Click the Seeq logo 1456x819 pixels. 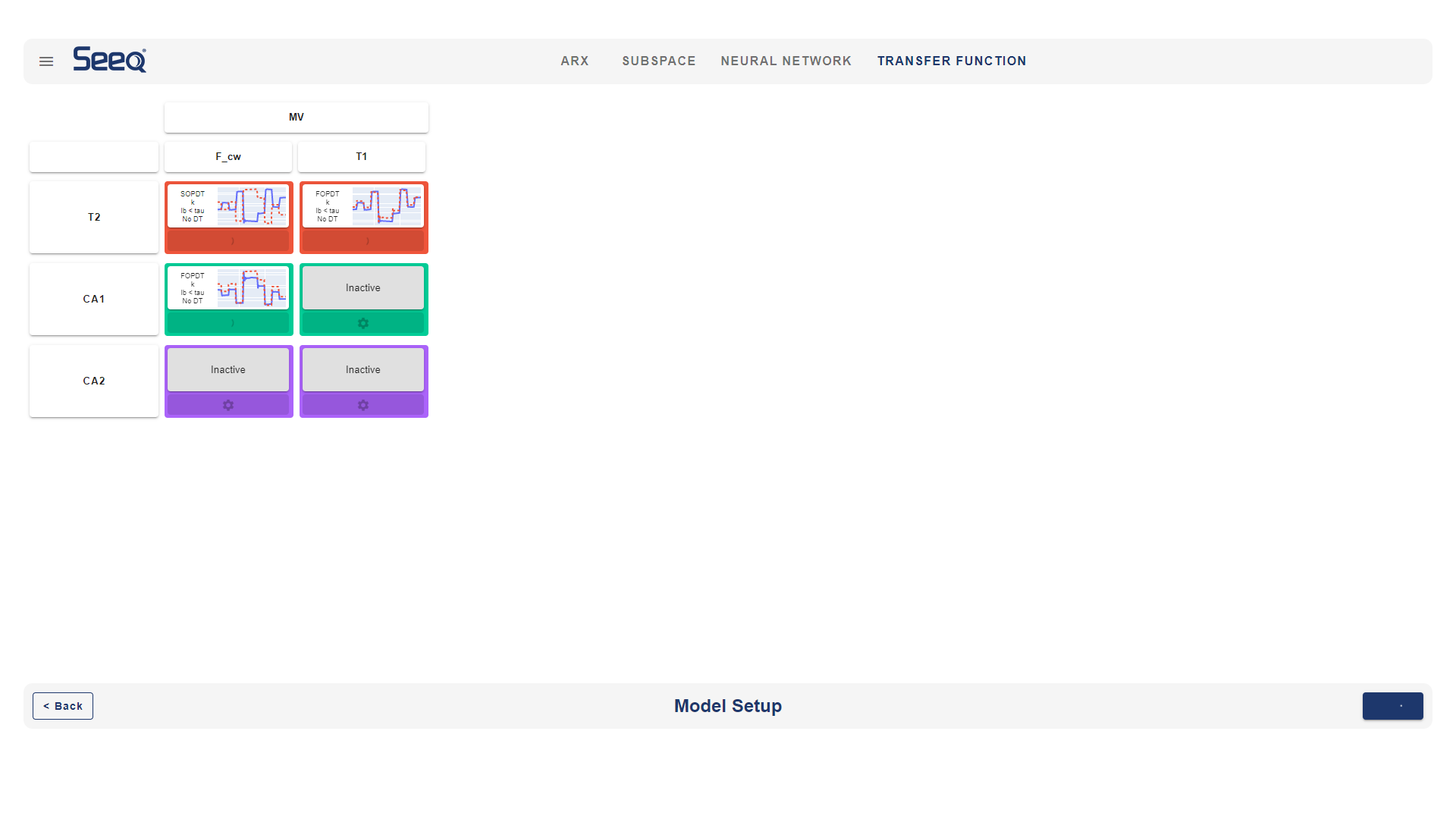[110, 60]
